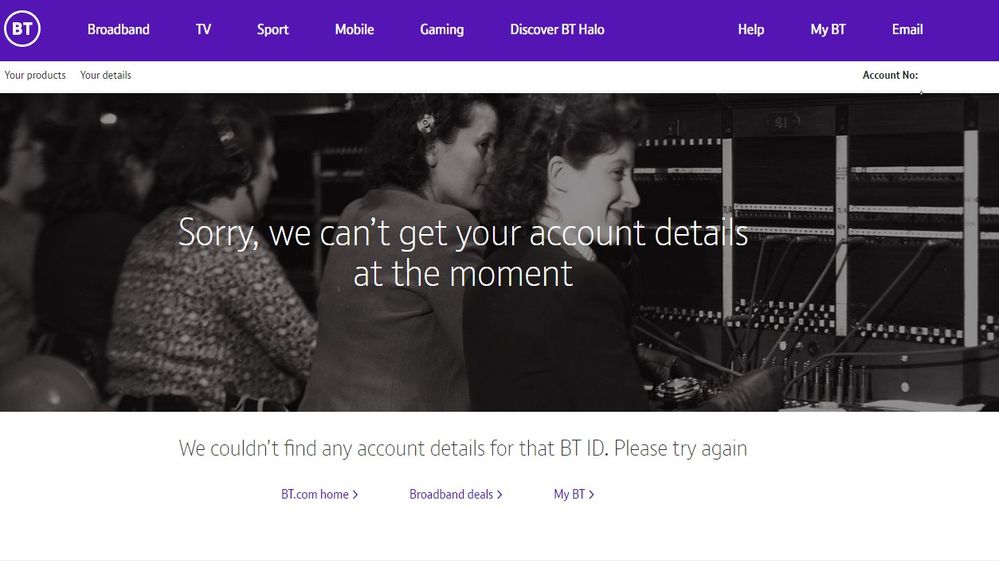Click chevron next to BT.com home

pos(356,494)
